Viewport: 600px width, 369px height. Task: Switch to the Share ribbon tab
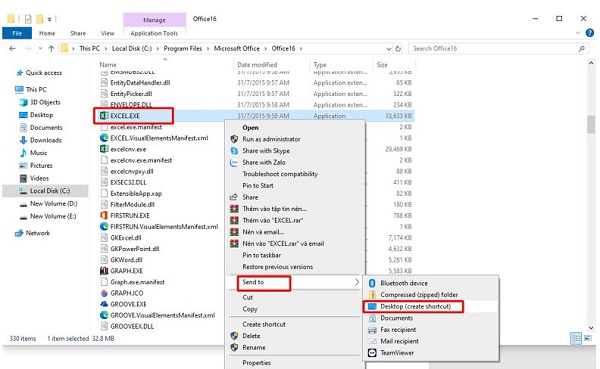78,33
